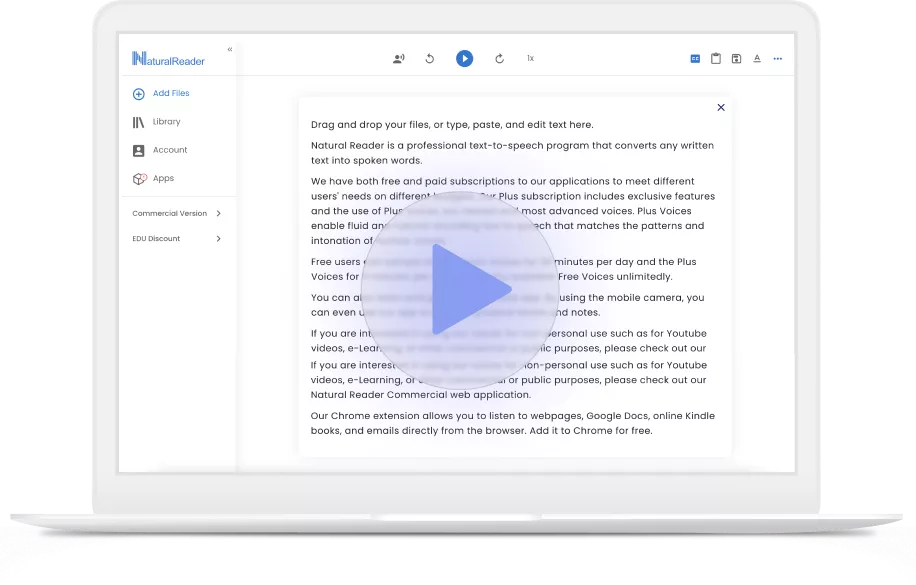
Task: Open the clipboard paste tool
Action: click(715, 58)
